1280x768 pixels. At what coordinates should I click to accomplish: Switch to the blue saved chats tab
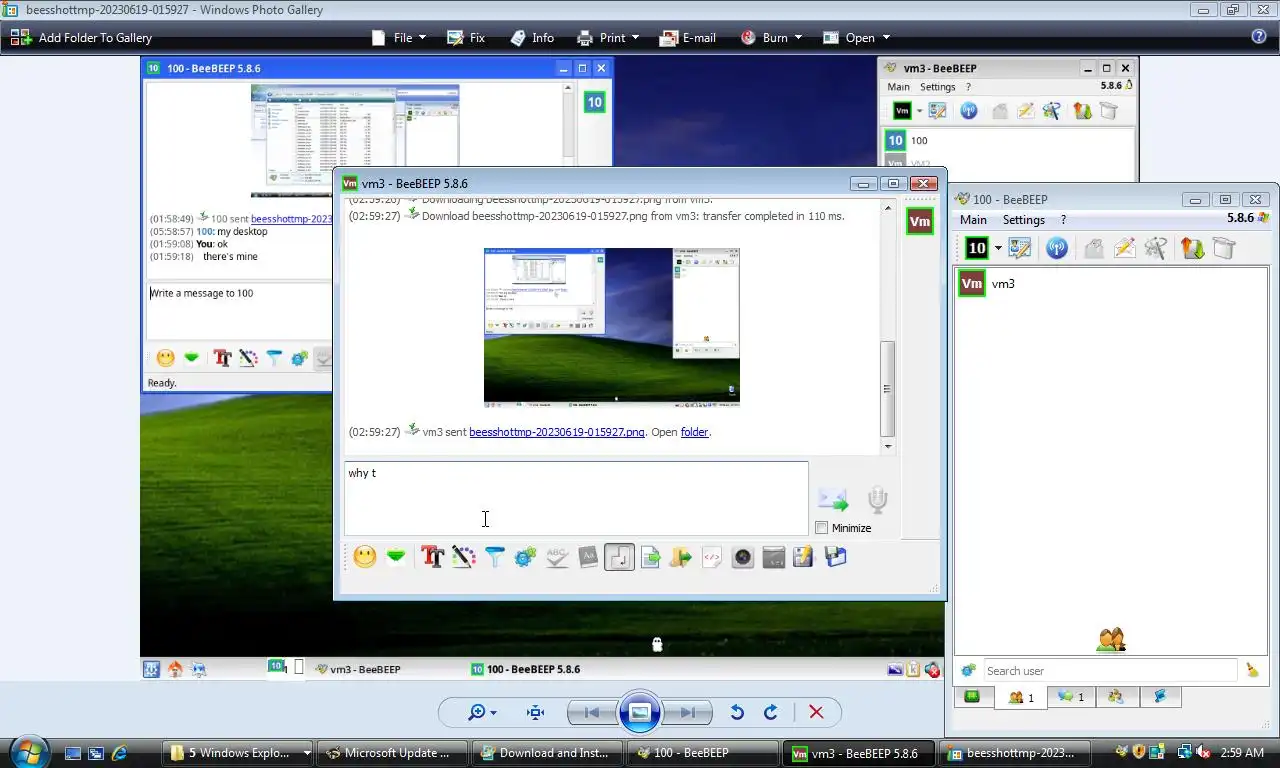1160,697
